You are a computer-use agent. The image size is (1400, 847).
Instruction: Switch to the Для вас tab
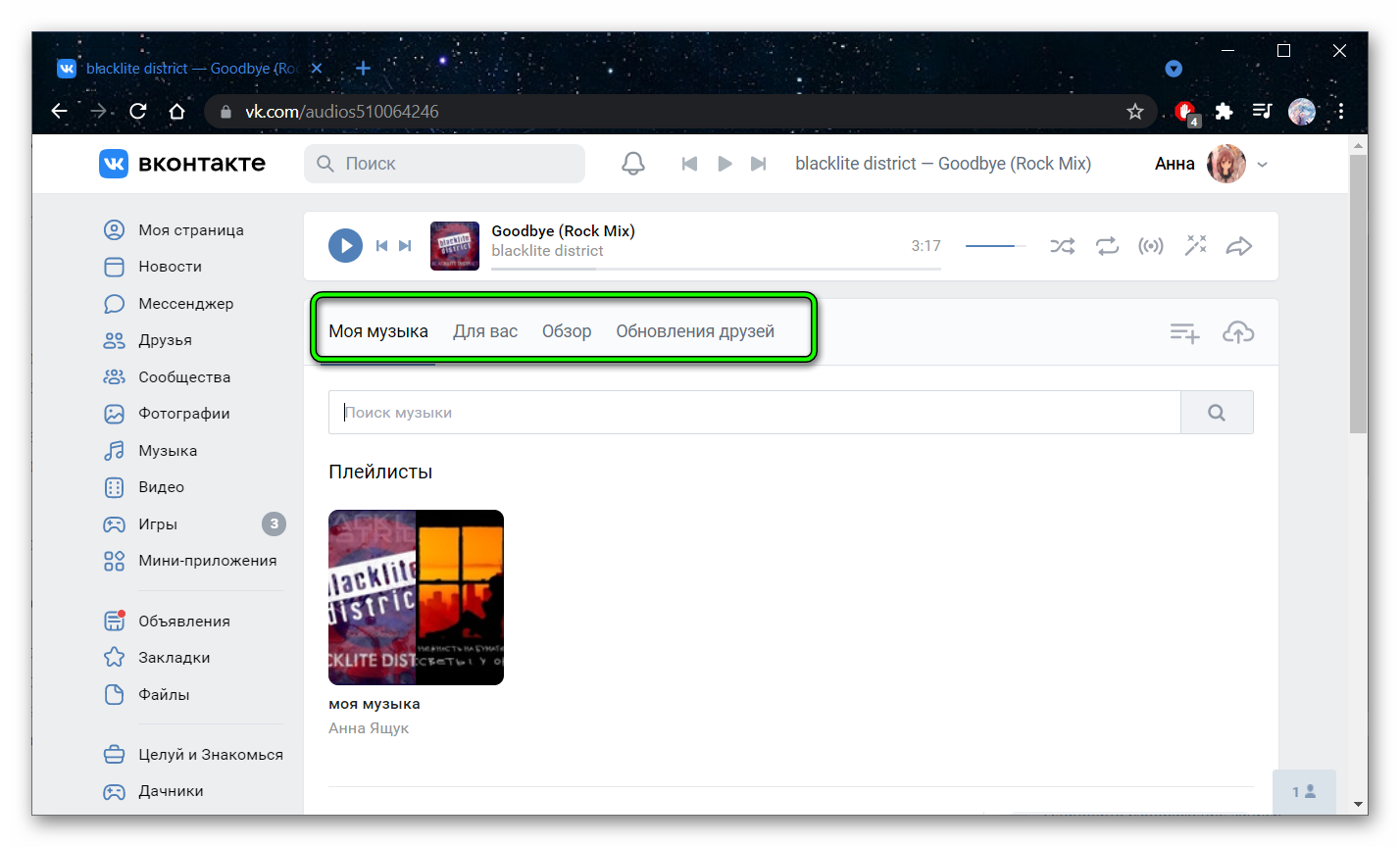(x=485, y=331)
